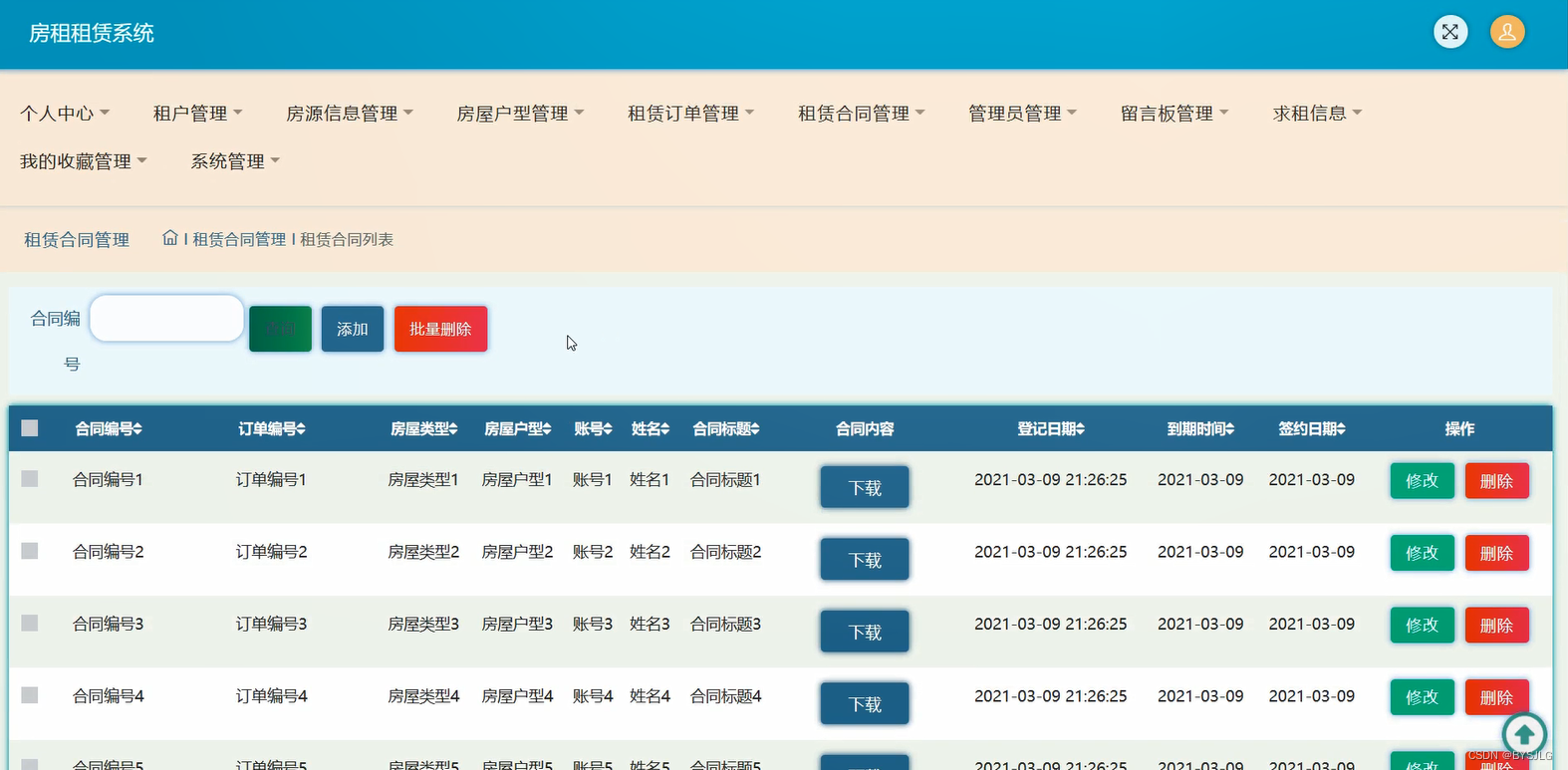
Task: Click the back-to-top arrow icon
Action: tap(1523, 735)
